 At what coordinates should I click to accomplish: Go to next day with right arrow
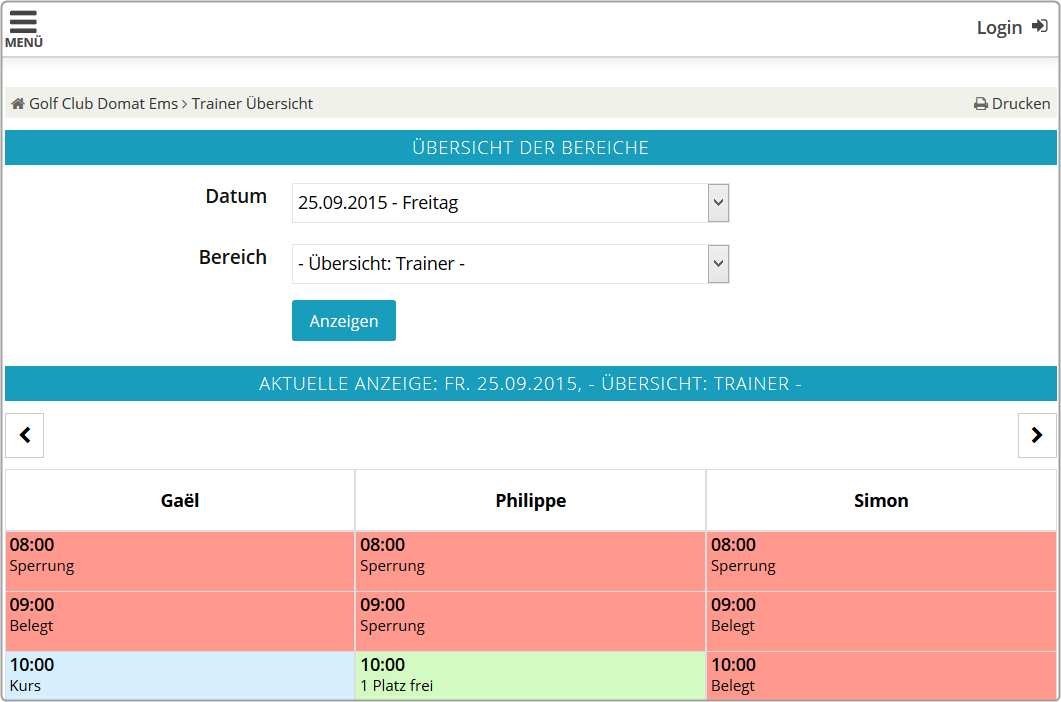click(x=1037, y=435)
